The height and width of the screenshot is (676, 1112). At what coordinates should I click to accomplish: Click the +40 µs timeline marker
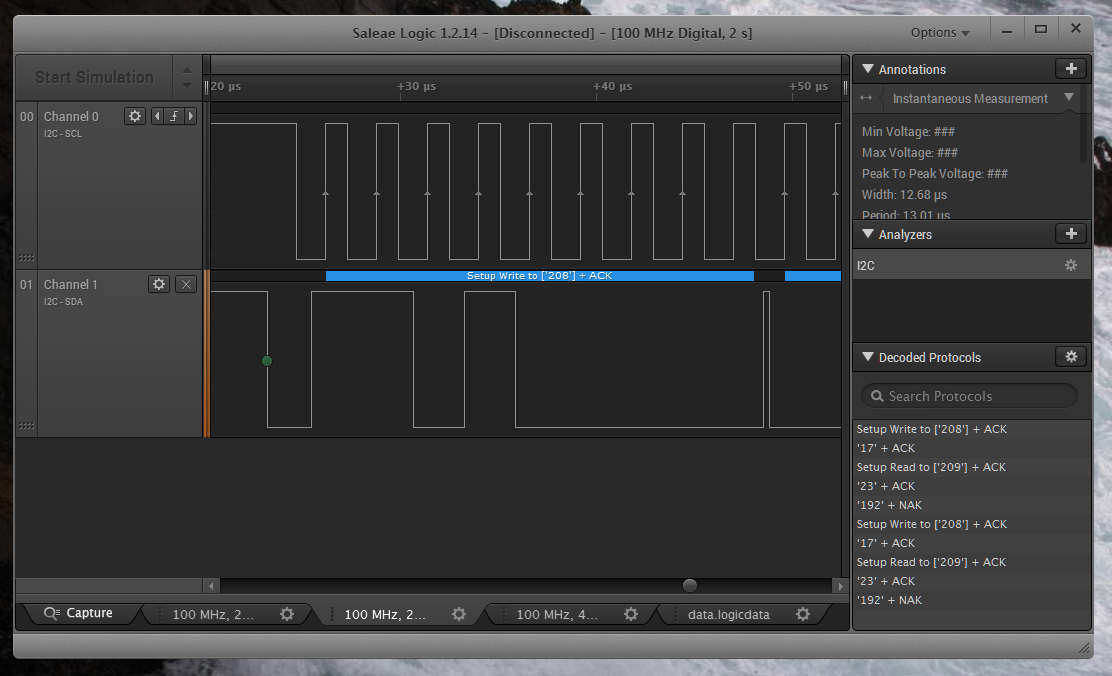pos(613,86)
